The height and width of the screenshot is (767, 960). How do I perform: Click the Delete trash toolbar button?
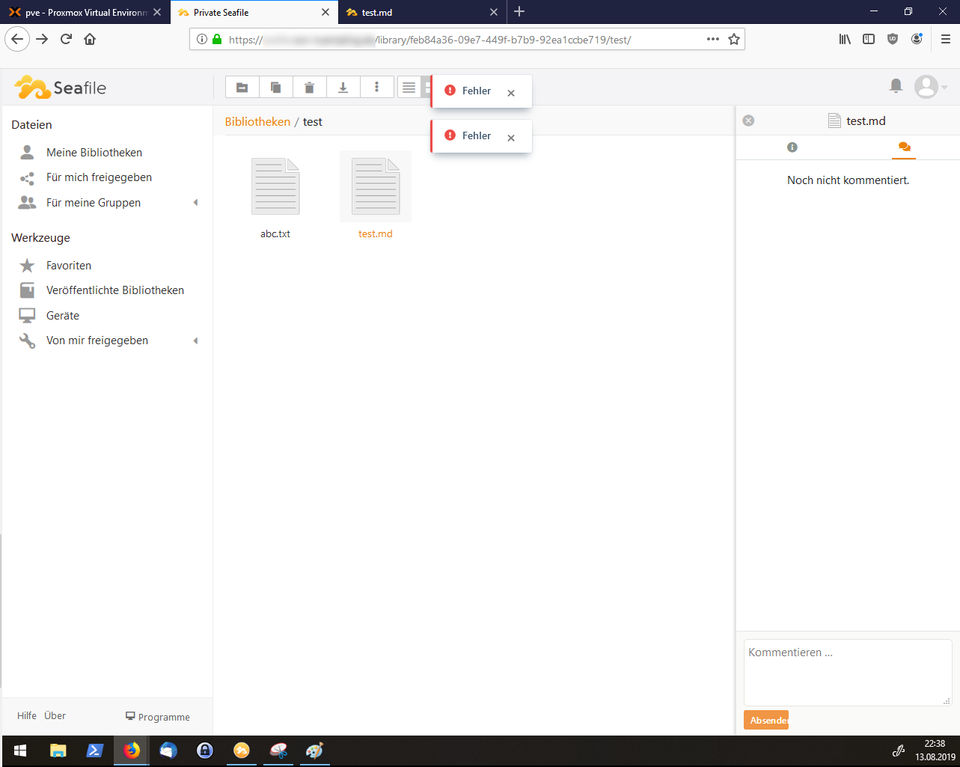tap(310, 88)
